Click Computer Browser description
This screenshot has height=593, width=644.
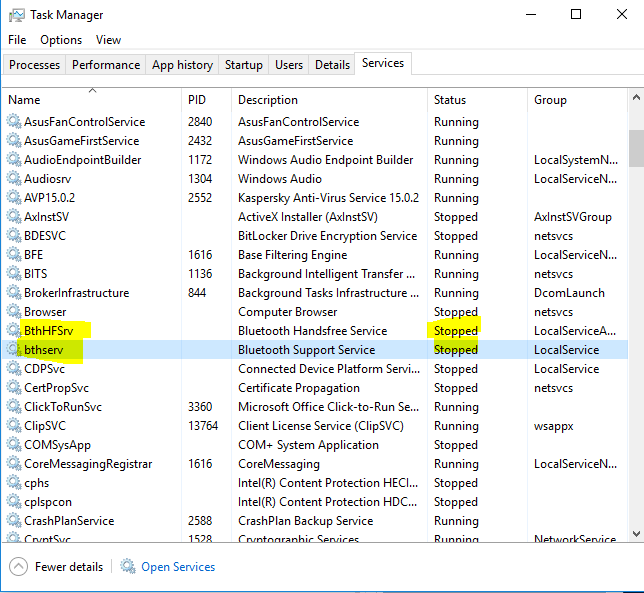tap(288, 312)
